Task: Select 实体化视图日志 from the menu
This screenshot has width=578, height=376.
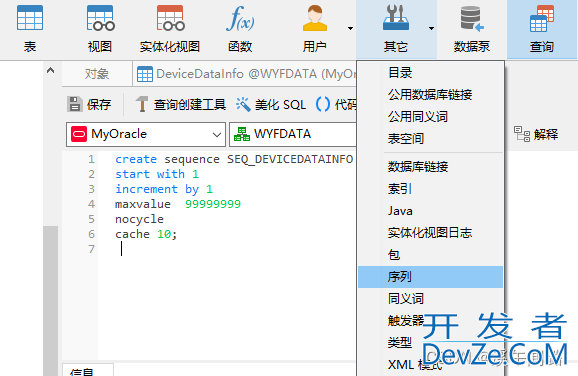Action: [431, 233]
